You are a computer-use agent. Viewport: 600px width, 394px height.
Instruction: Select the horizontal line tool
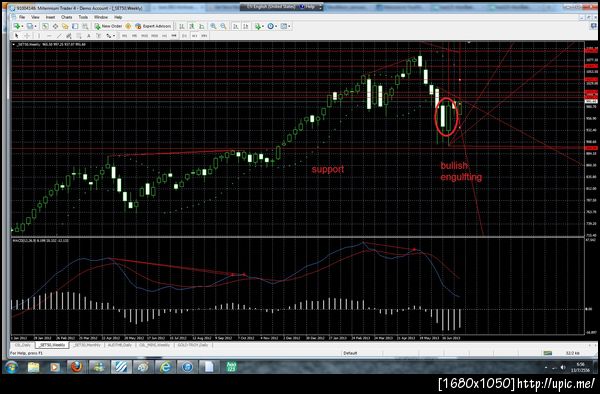49,36
